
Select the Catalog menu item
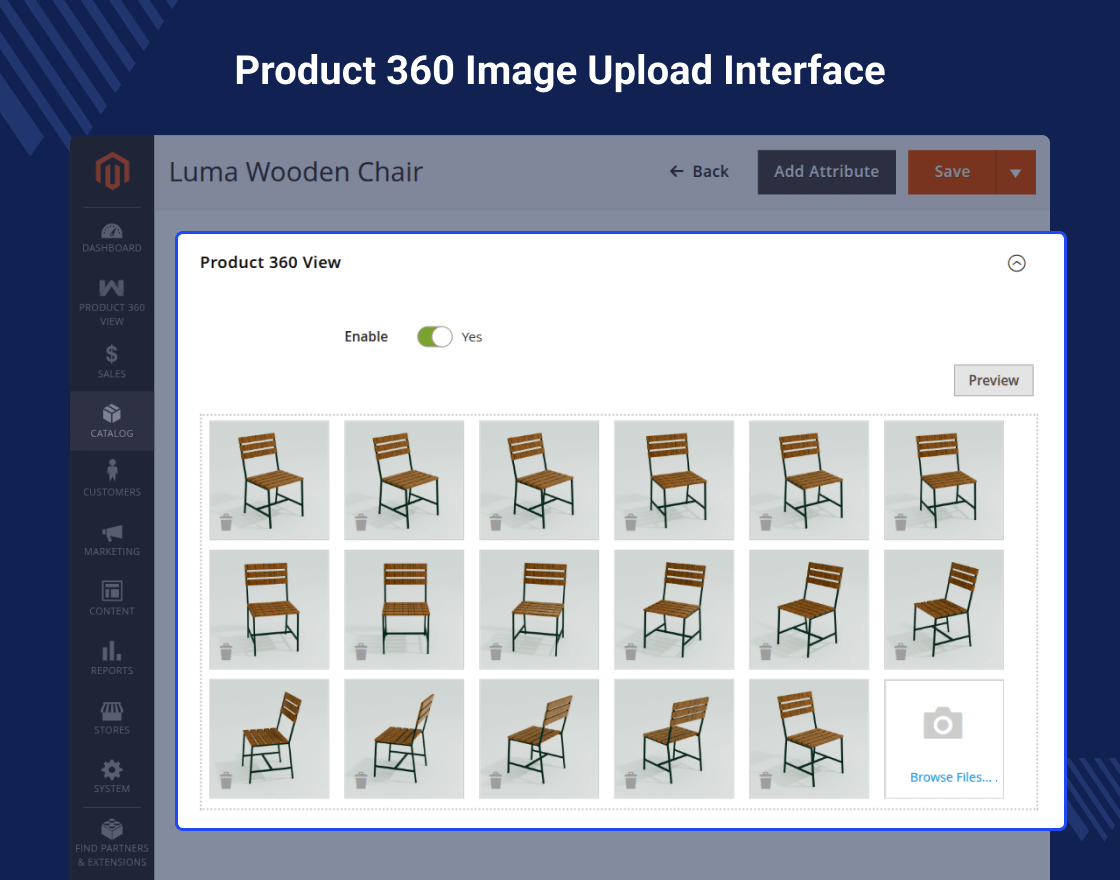112,421
